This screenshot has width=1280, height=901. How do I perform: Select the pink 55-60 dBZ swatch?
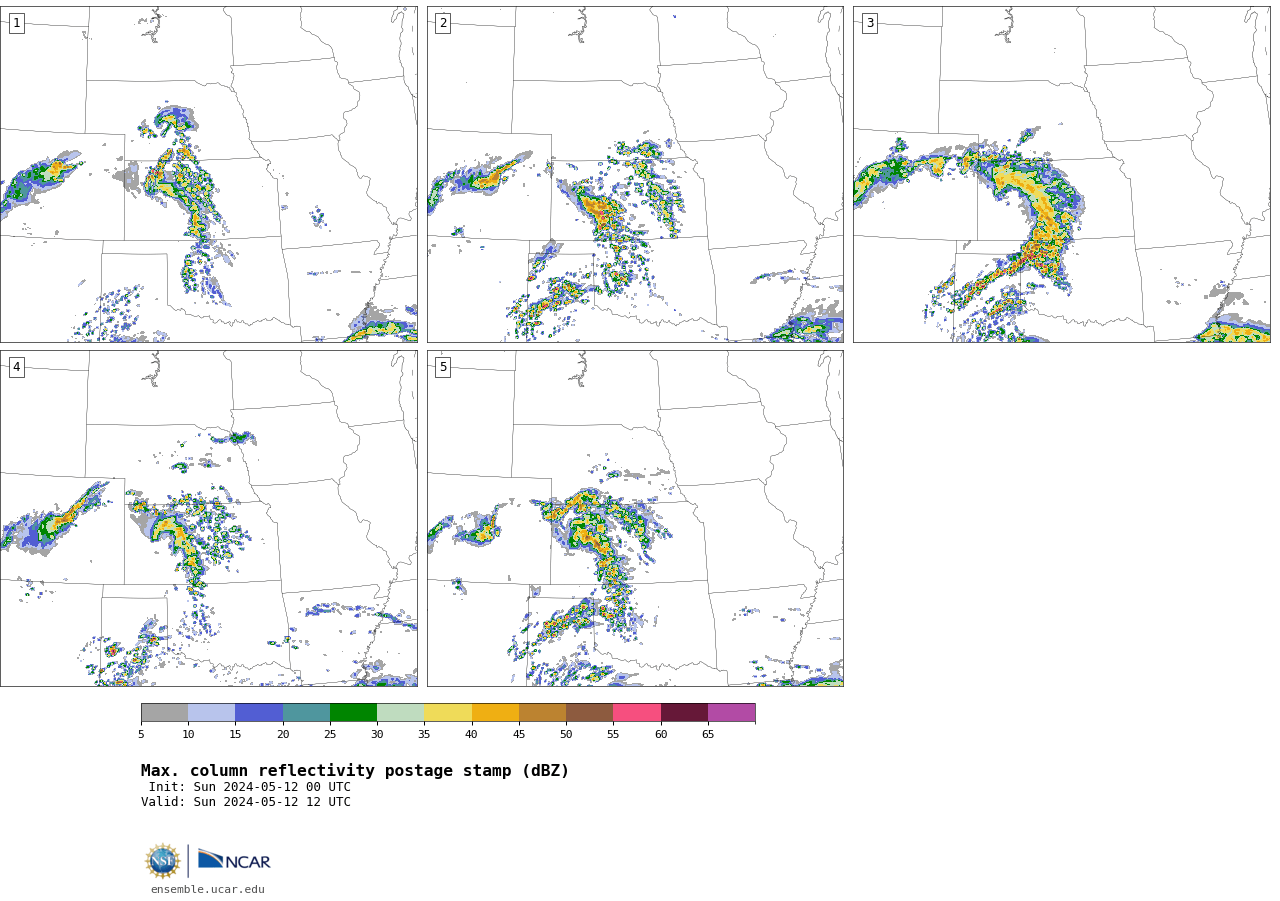click(637, 712)
